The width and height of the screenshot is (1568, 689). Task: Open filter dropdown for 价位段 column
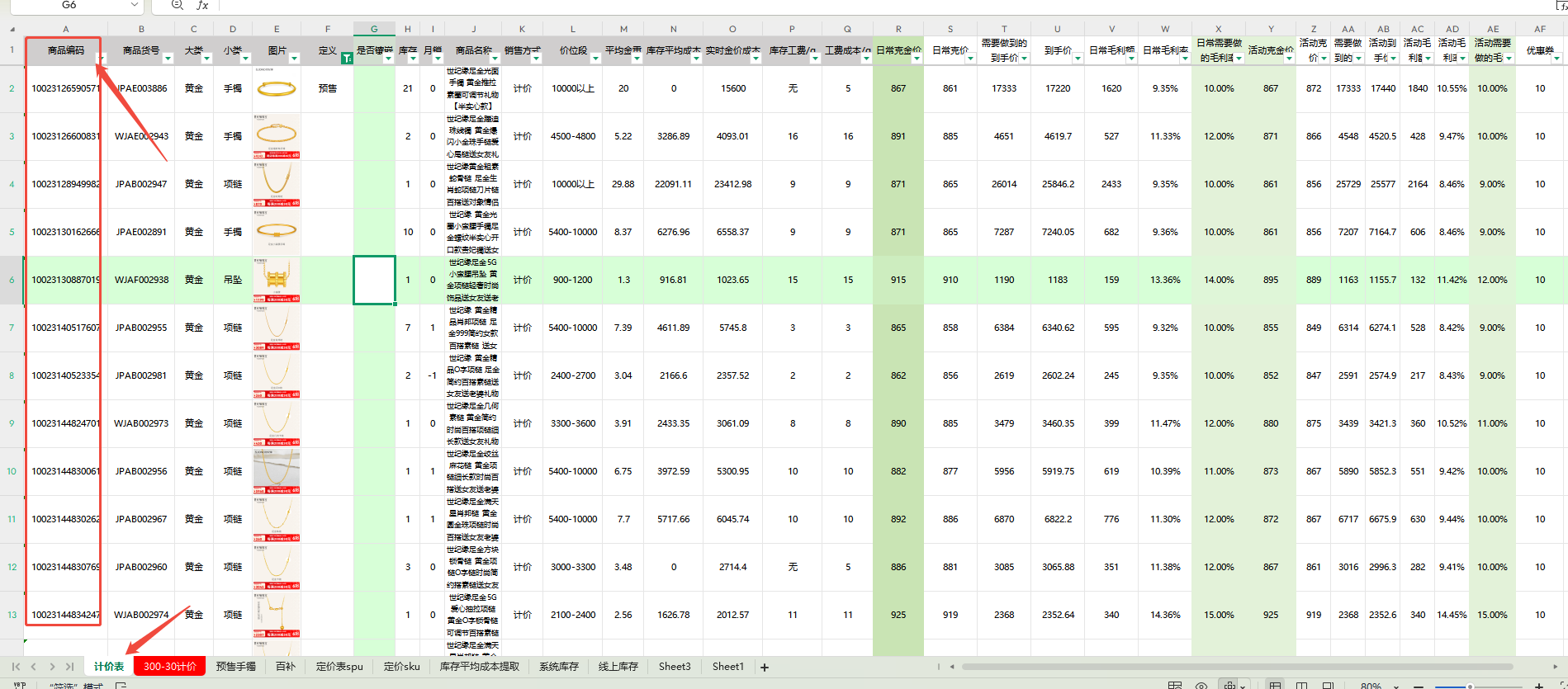click(x=595, y=59)
